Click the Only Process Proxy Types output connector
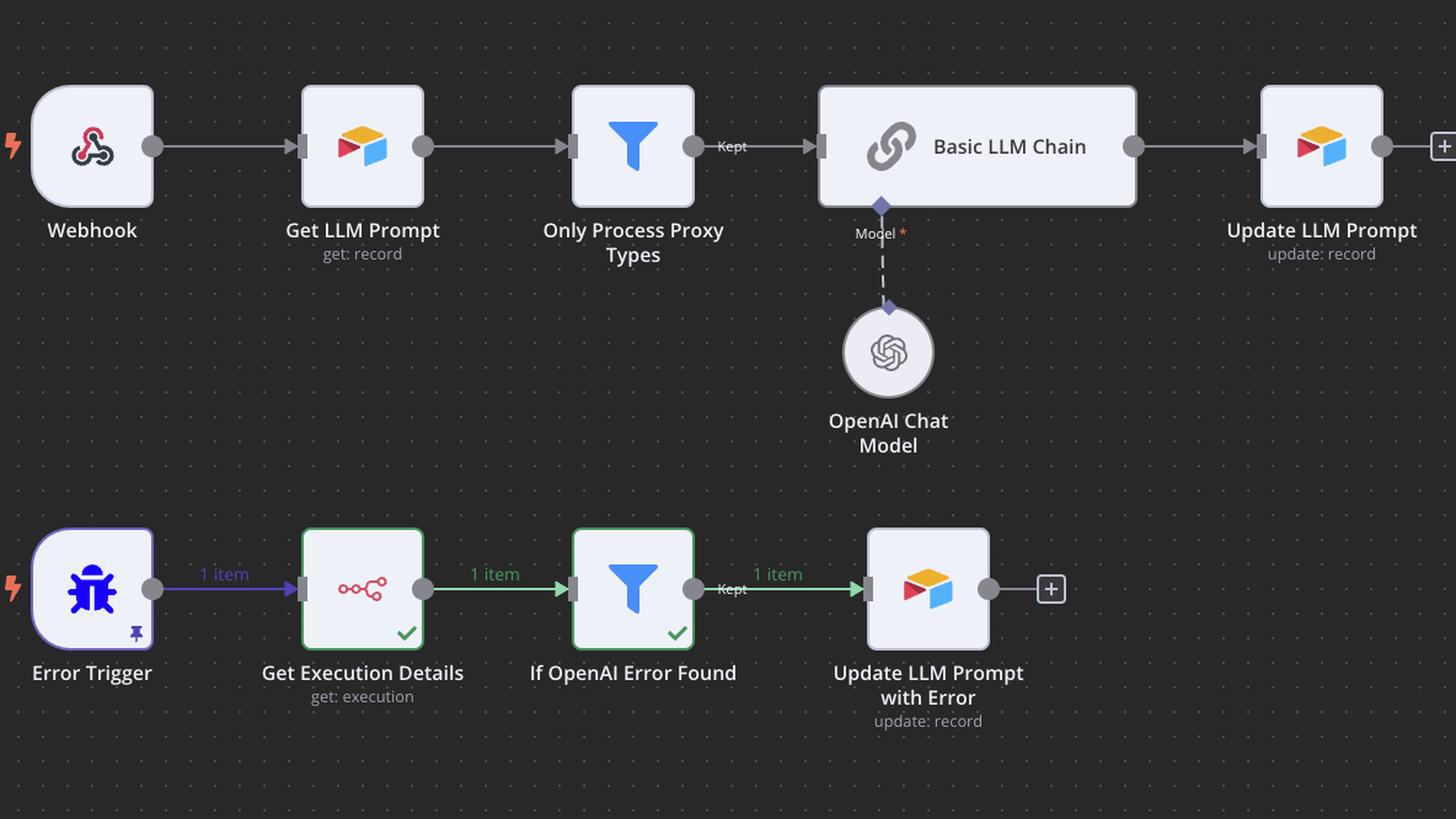Screen dimensions: 1456x819 tap(693, 146)
